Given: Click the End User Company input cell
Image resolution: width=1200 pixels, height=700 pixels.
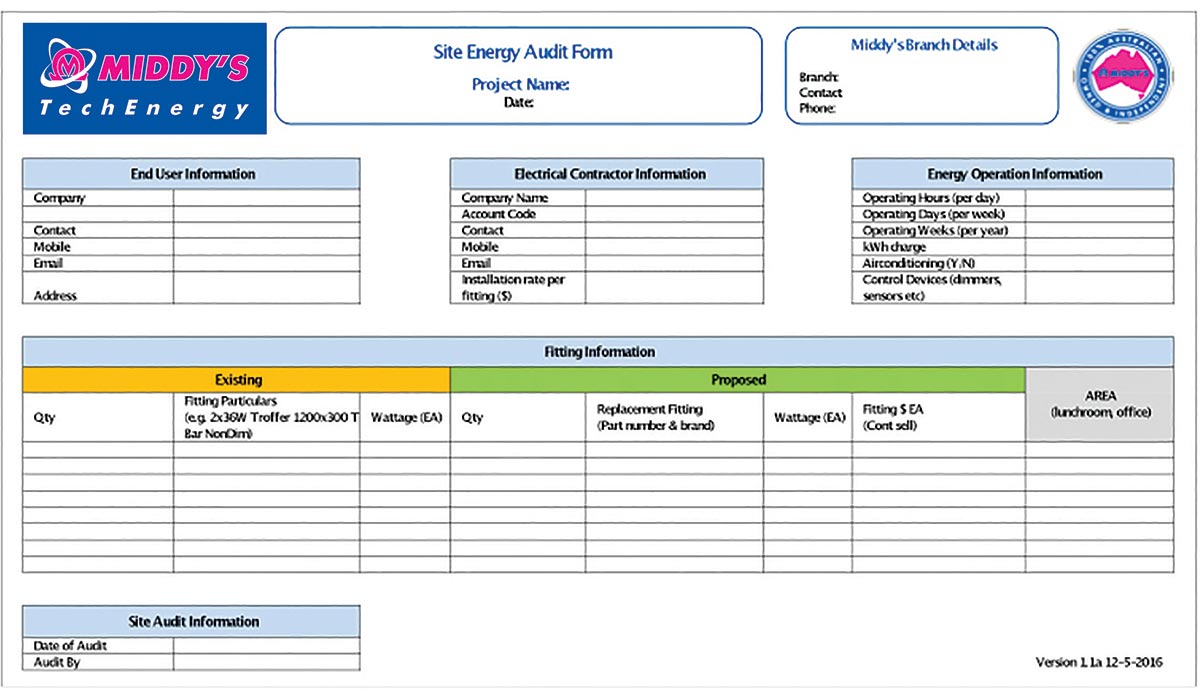Looking at the screenshot, I should click(x=266, y=198).
